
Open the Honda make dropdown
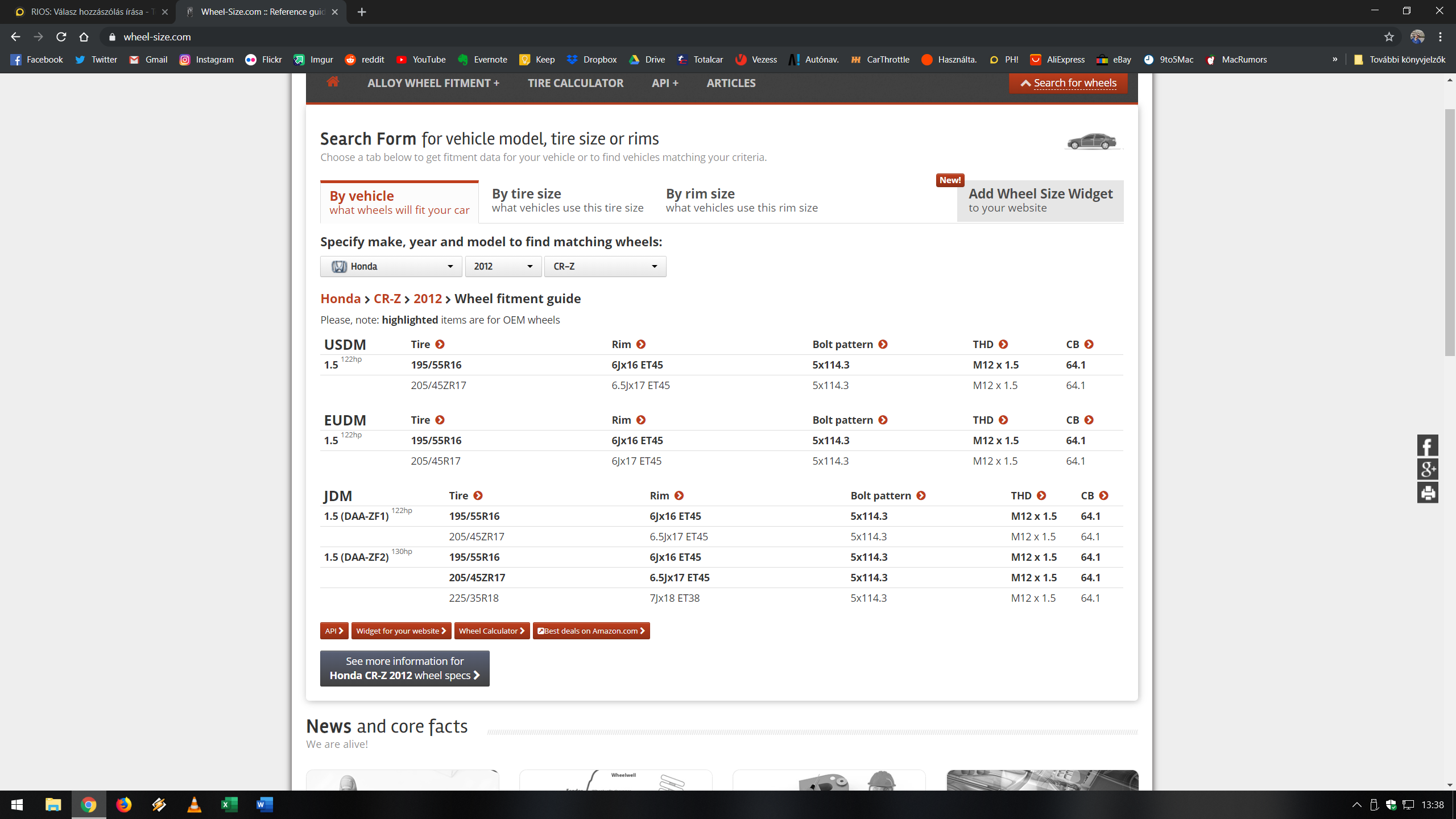(x=391, y=267)
